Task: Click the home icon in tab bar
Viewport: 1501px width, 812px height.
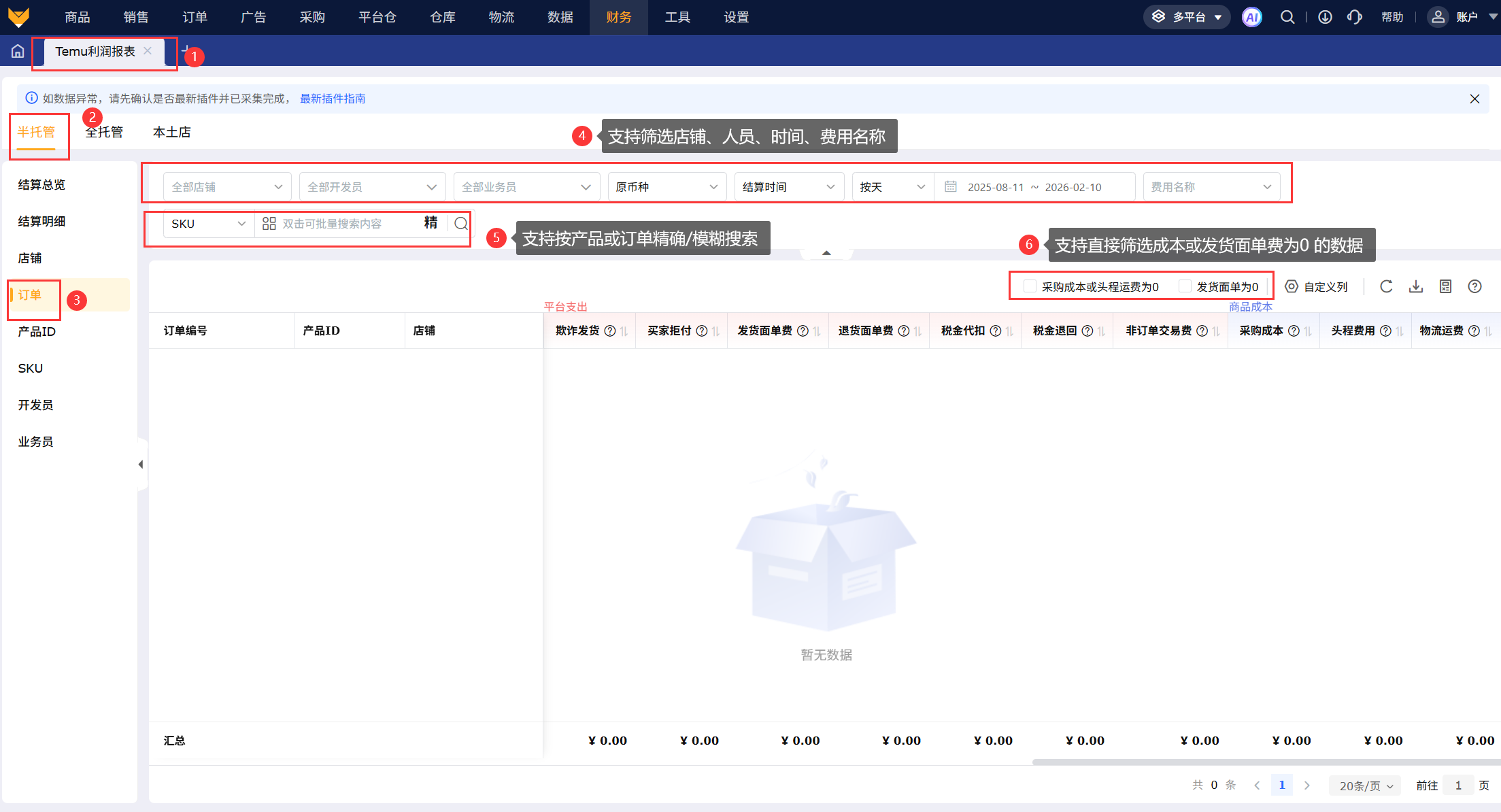Action: pyautogui.click(x=18, y=51)
